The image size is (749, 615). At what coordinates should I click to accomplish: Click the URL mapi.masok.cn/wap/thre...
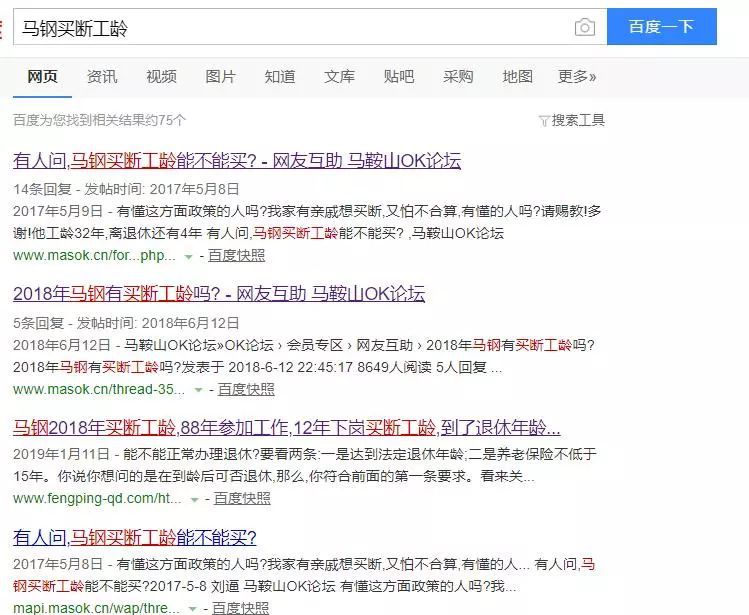[96, 608]
